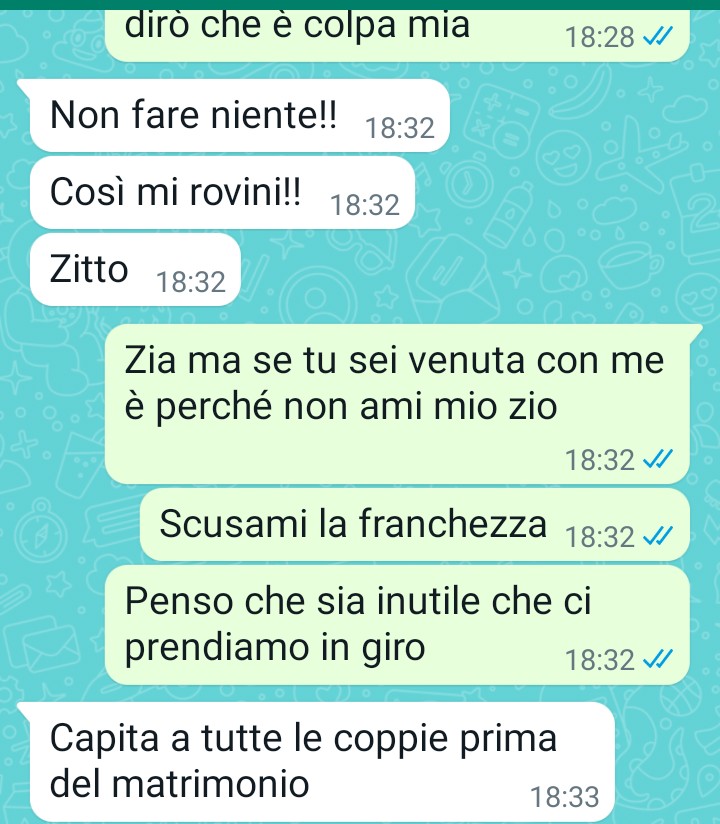Select the 'Zitto' message bubble

click(135, 270)
